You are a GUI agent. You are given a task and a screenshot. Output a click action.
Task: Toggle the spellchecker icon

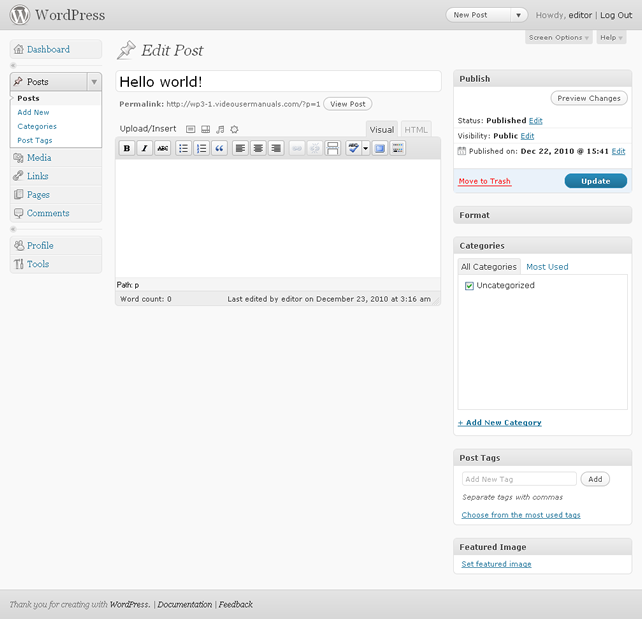point(353,148)
